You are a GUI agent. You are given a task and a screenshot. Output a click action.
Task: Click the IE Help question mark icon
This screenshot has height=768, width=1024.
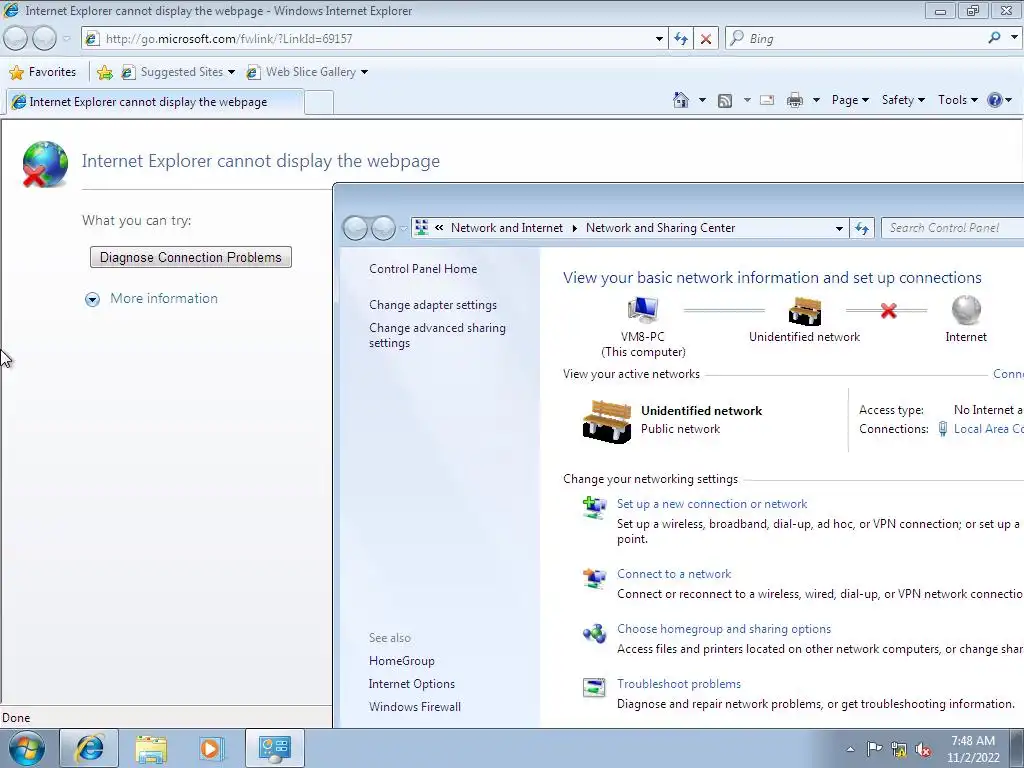pyautogui.click(x=994, y=100)
